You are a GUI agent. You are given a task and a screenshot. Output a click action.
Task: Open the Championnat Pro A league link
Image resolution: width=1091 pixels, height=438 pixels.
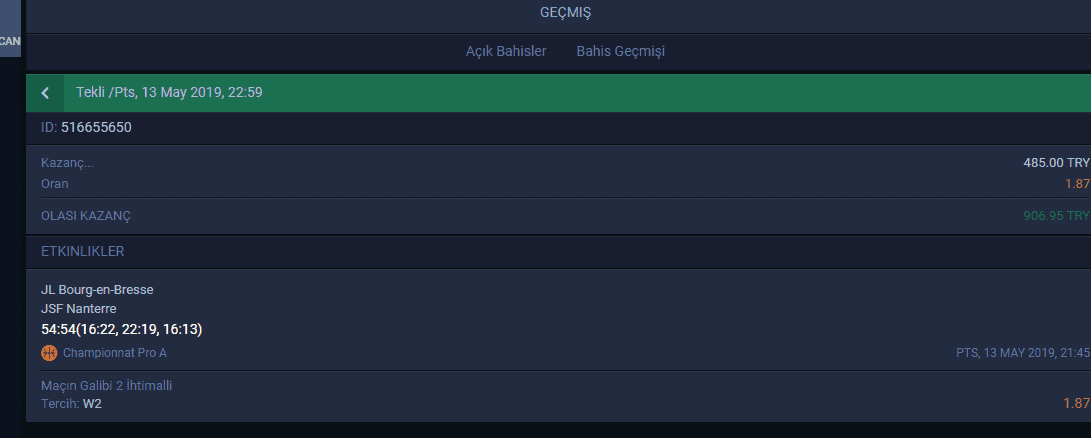tap(115, 353)
